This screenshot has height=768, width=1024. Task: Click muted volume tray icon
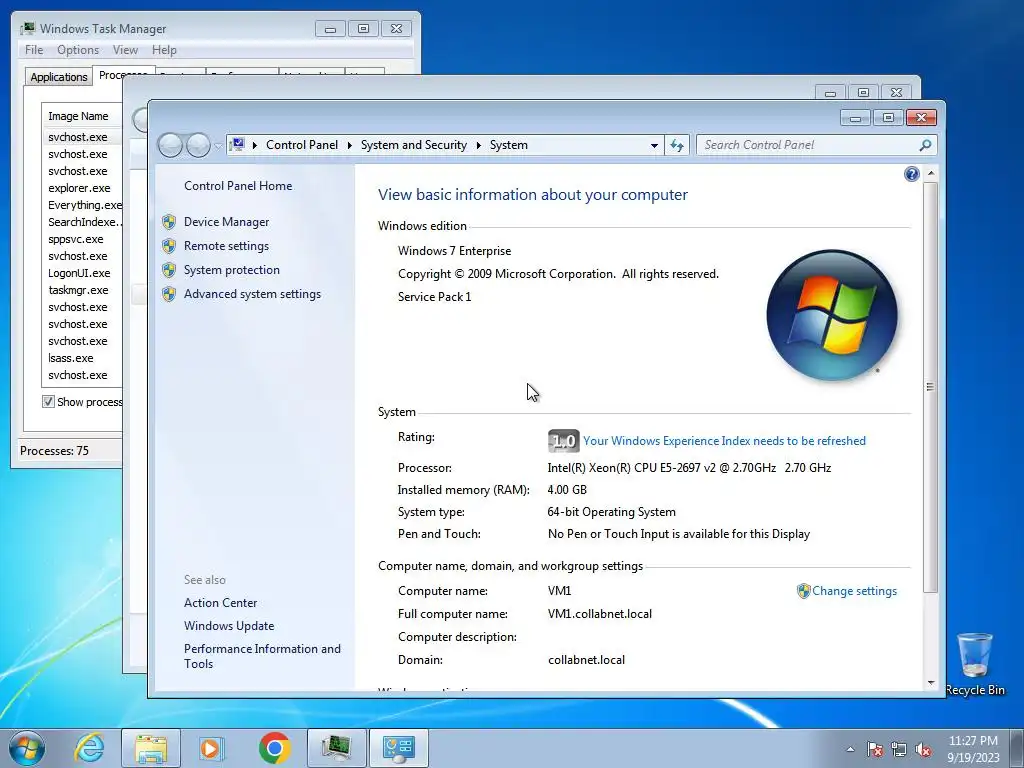[x=923, y=749]
